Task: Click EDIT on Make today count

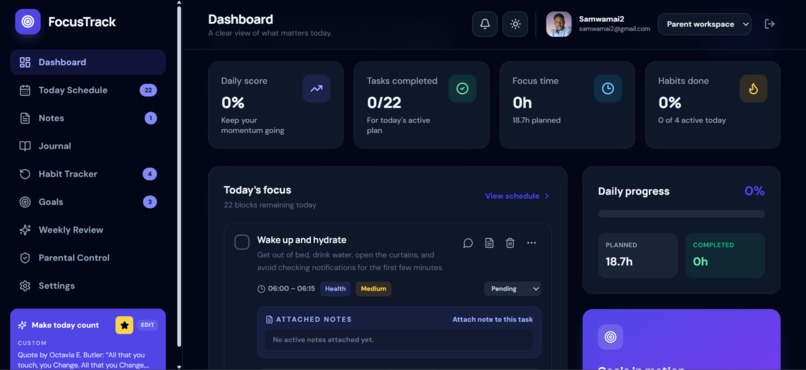Action: [148, 325]
